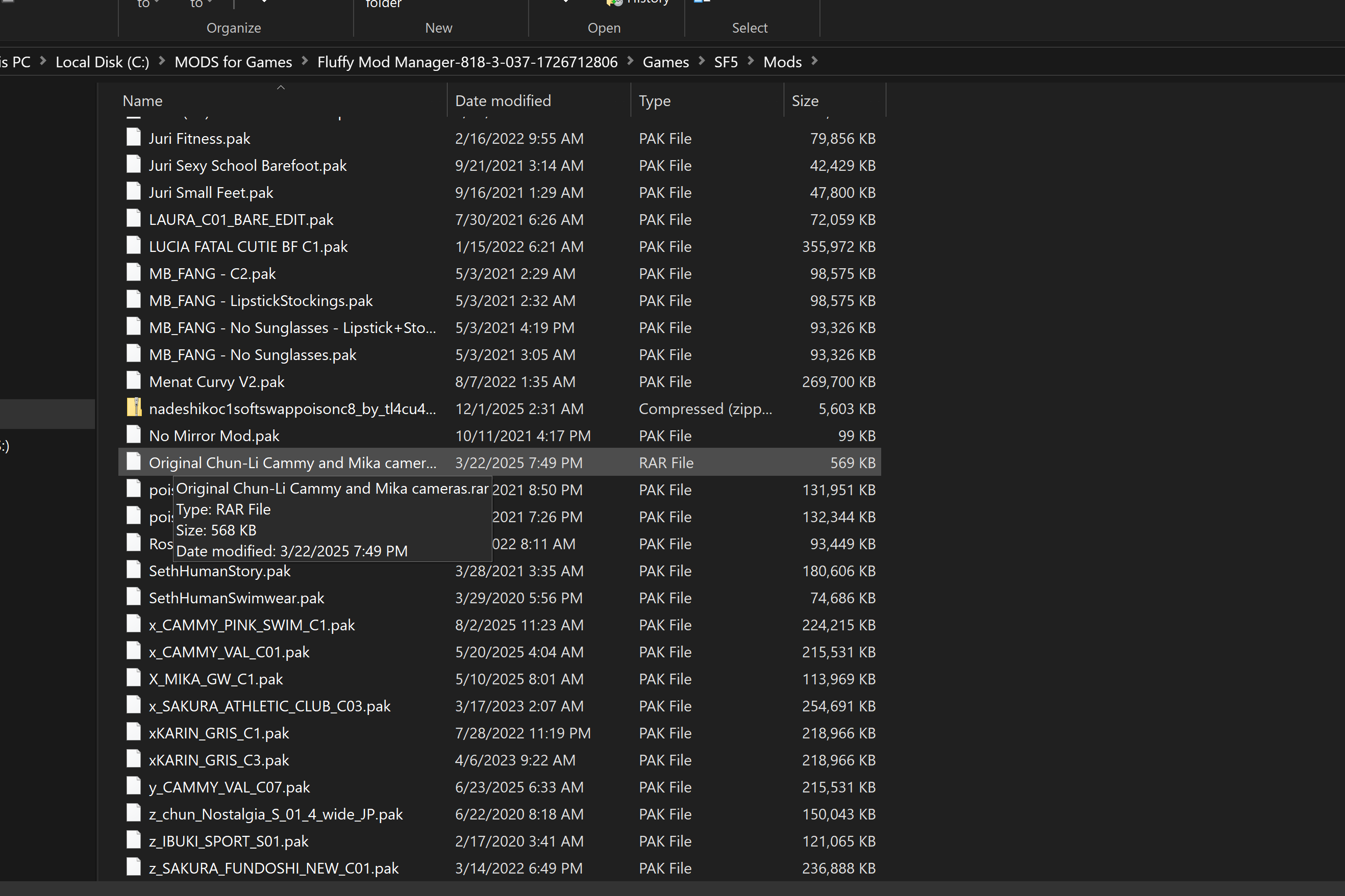
Task: Sort files by the Date modified column
Action: 503,101
